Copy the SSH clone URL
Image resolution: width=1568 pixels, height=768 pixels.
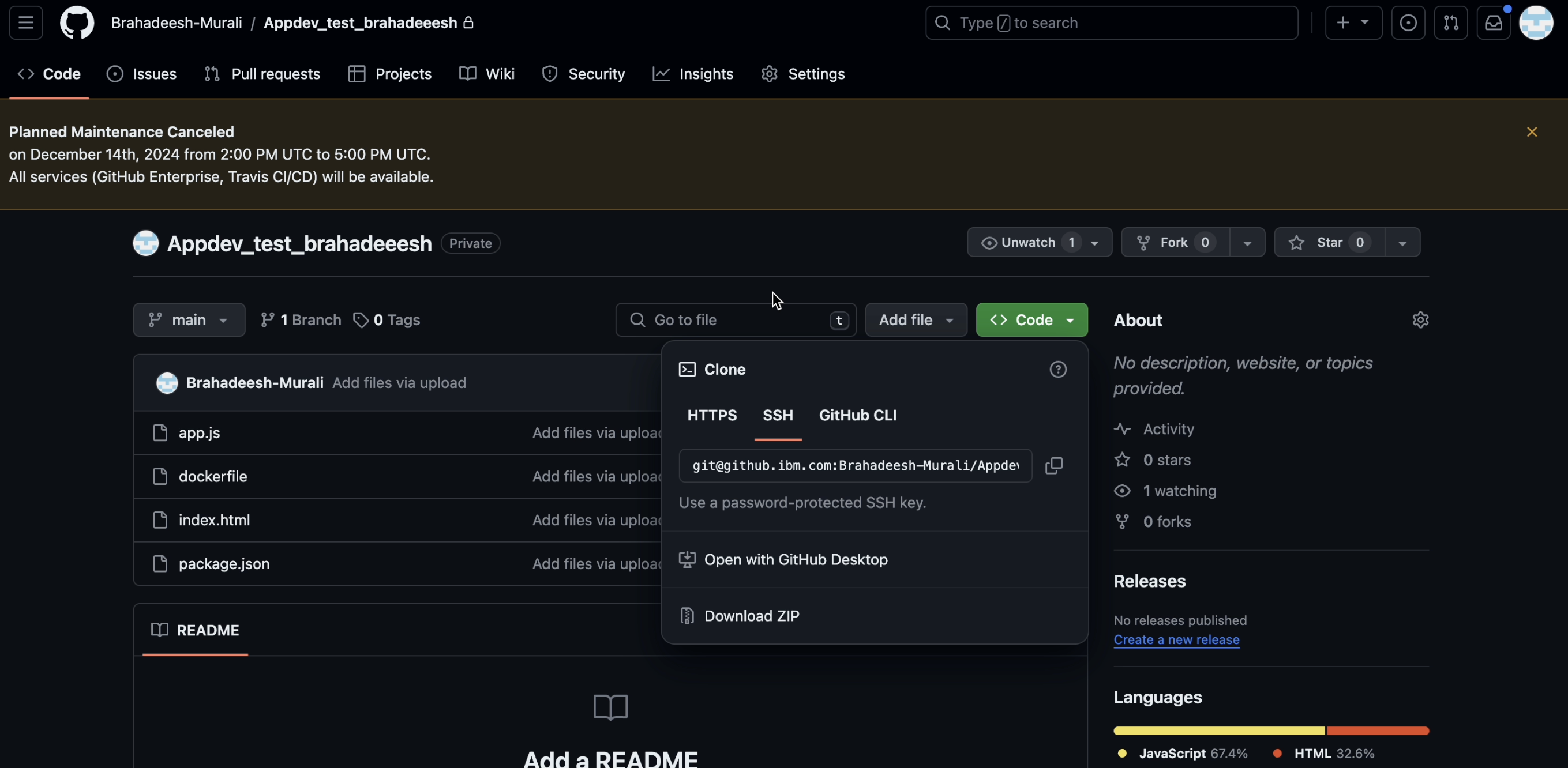[x=1053, y=465]
